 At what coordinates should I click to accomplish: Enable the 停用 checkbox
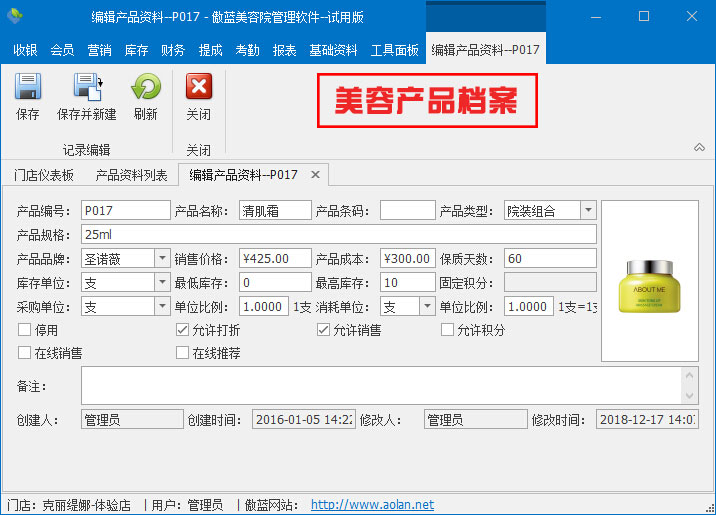pos(25,330)
